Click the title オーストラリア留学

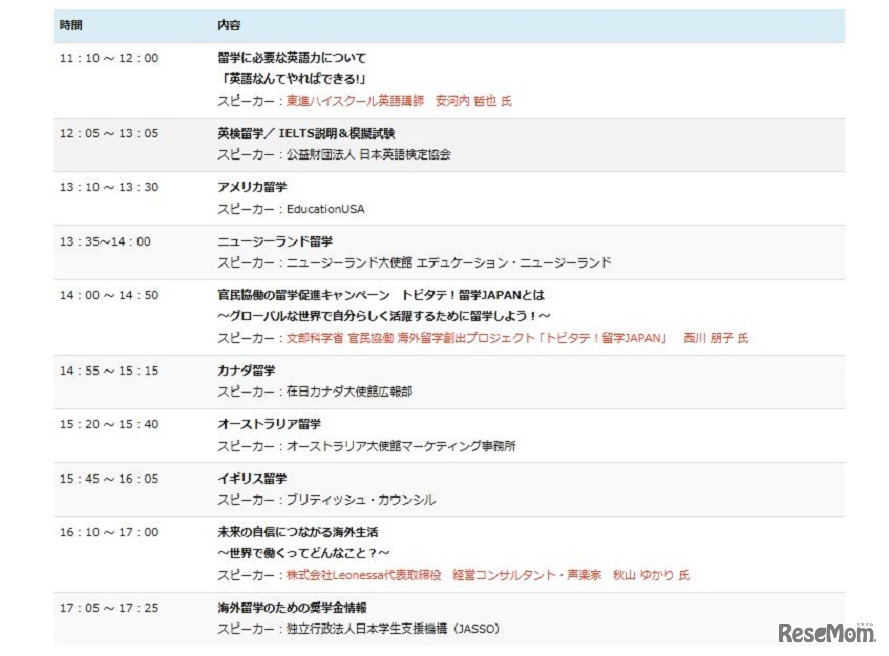[x=269, y=424]
